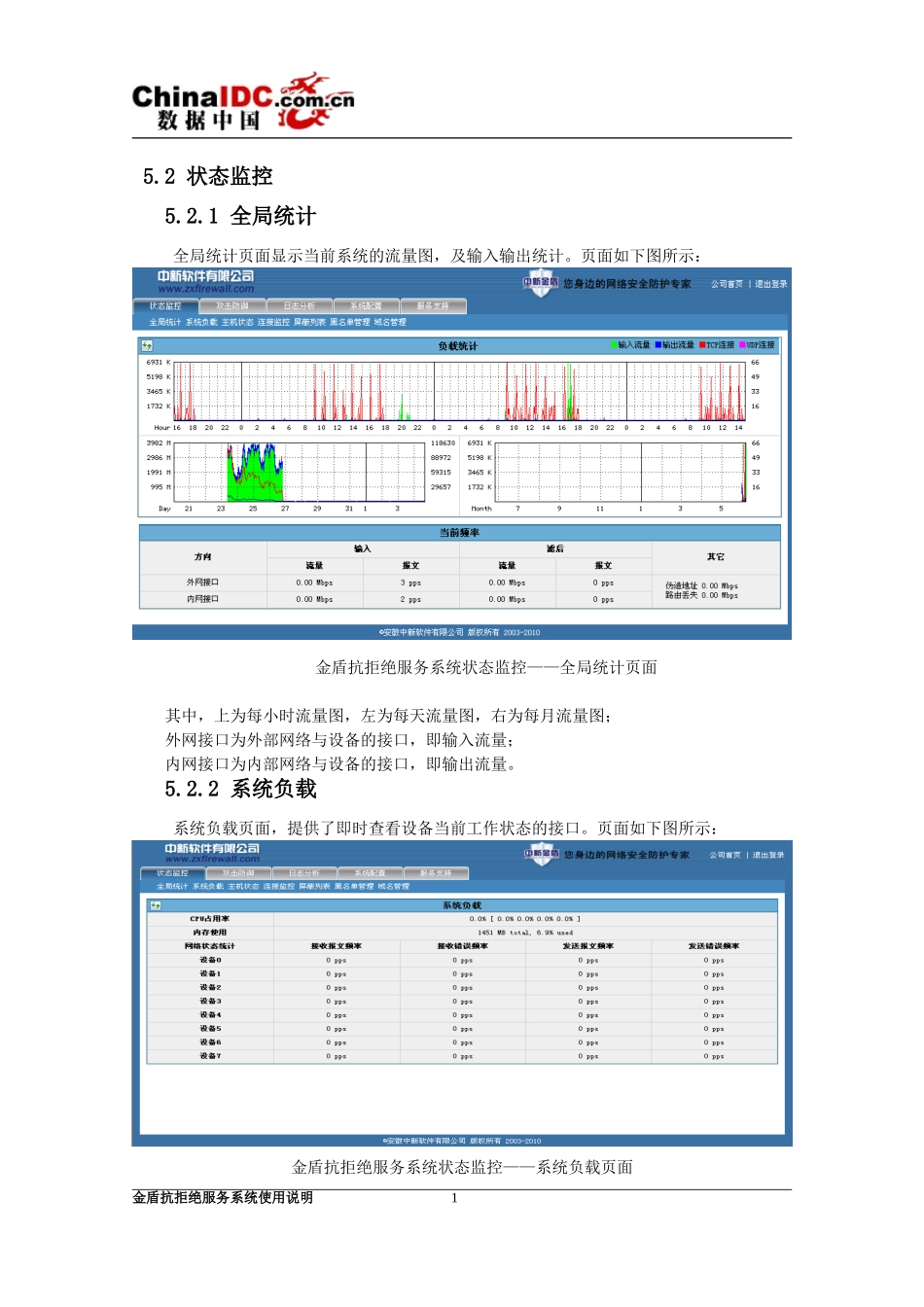Click the 外网接口 row label
The width and height of the screenshot is (924, 1307).
pyautogui.click(x=203, y=583)
